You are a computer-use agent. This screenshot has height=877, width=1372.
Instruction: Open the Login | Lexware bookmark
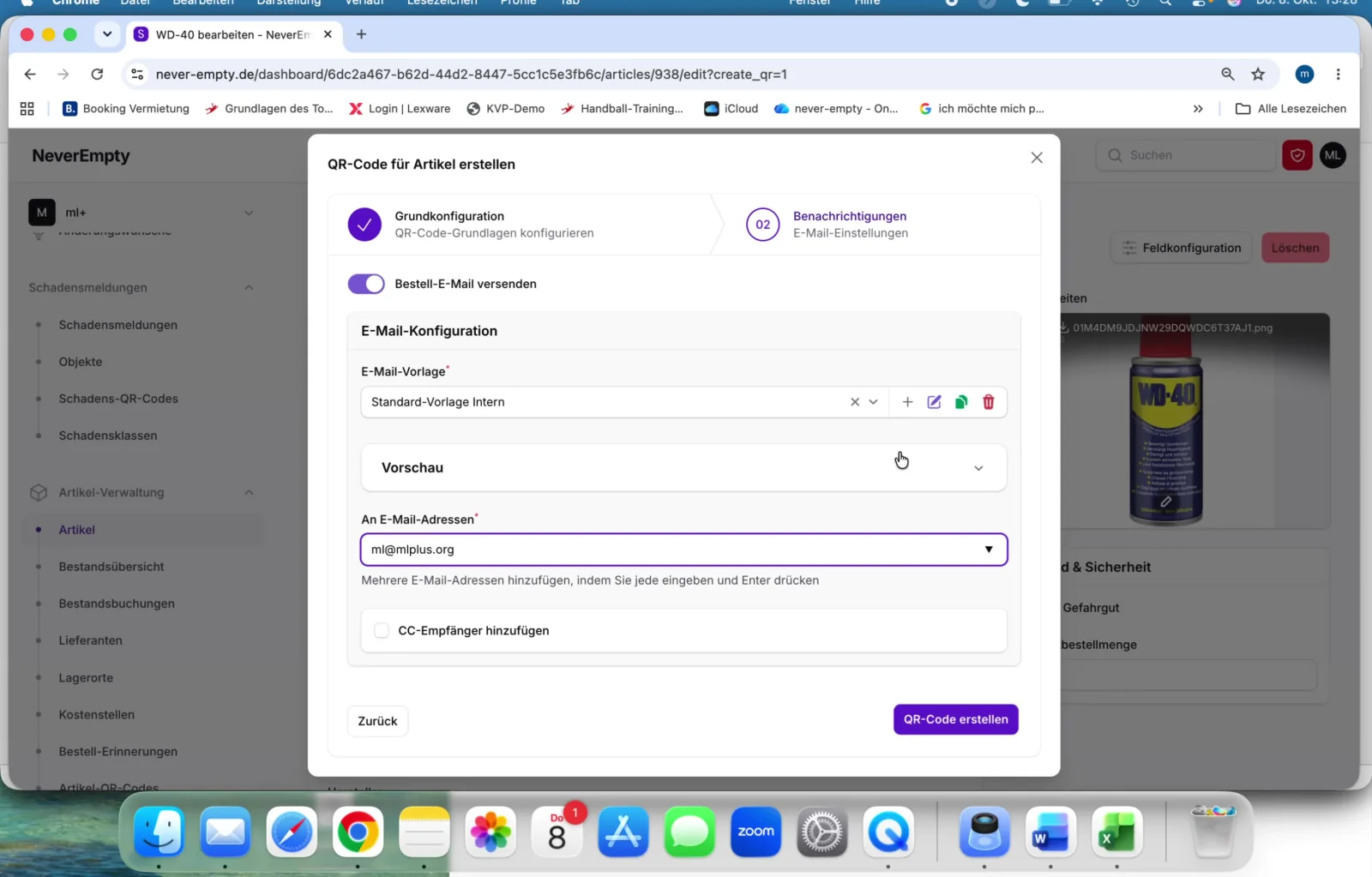400,109
